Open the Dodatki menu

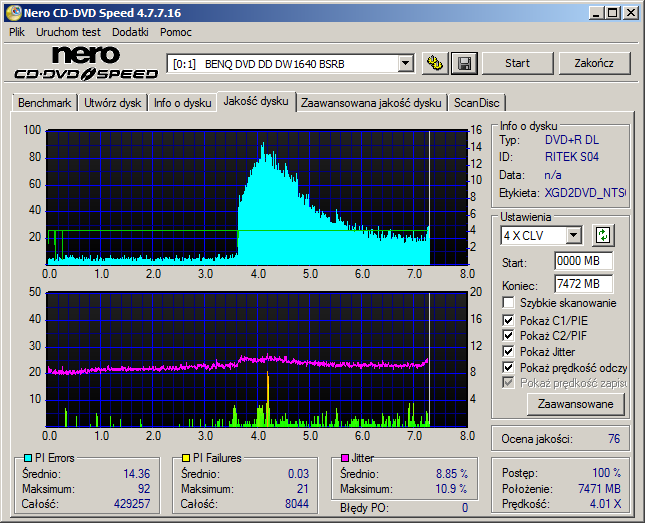coord(130,32)
